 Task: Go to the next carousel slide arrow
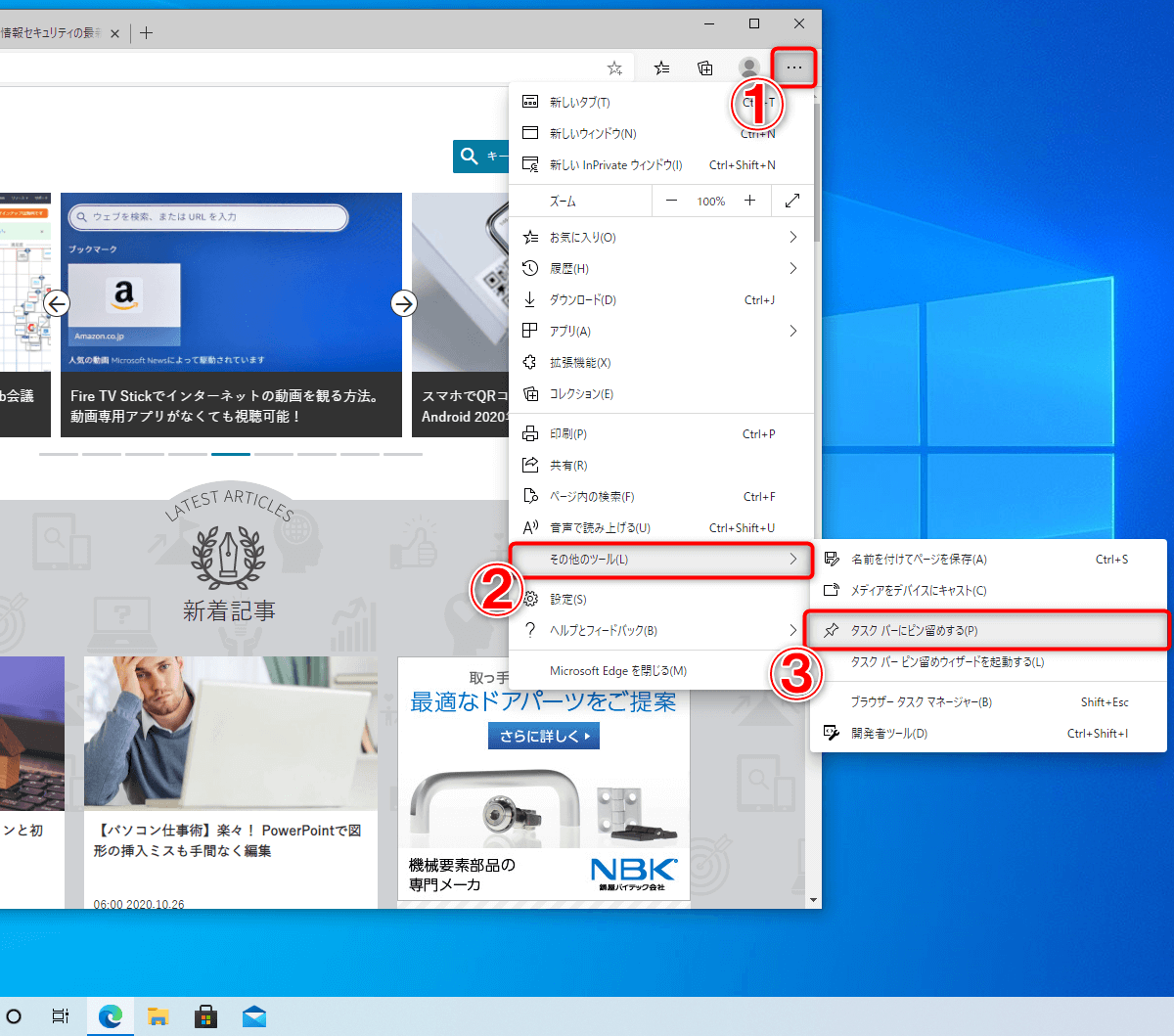click(404, 303)
